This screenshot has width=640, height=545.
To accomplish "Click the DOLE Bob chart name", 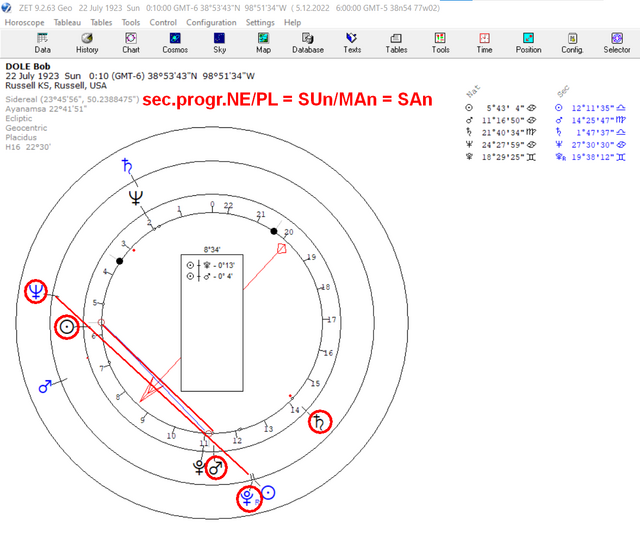I will coord(28,66).
